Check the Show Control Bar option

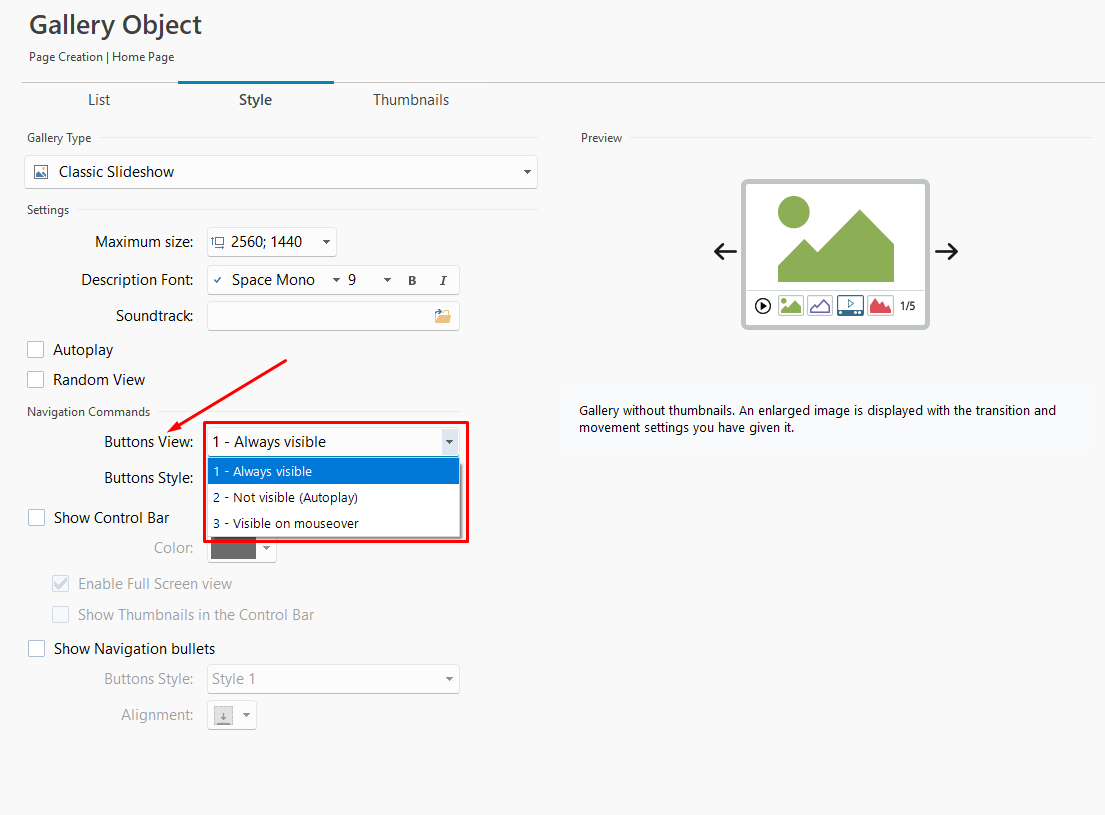(36, 518)
